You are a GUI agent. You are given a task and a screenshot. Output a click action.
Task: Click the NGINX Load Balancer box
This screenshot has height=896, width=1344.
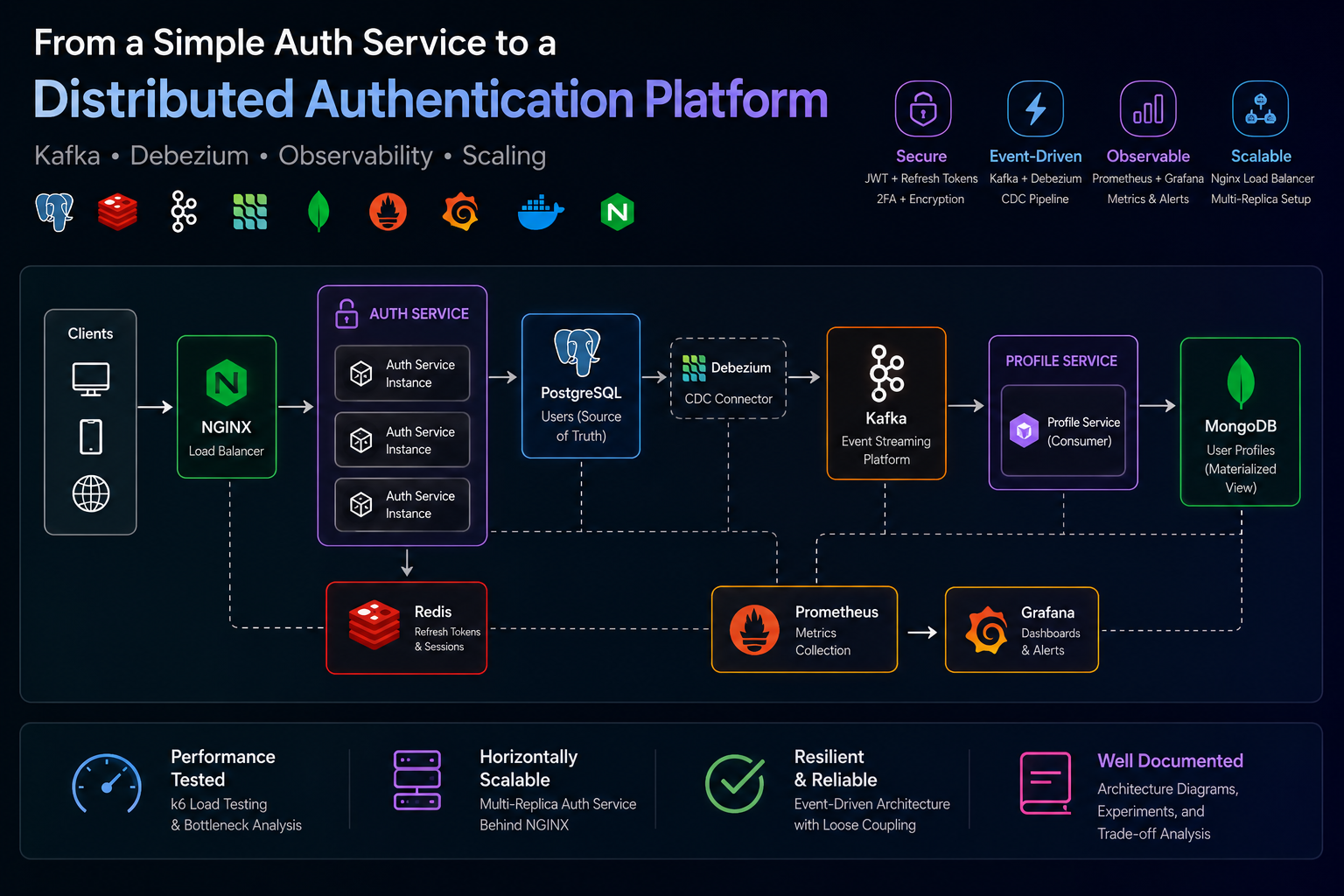point(227,407)
